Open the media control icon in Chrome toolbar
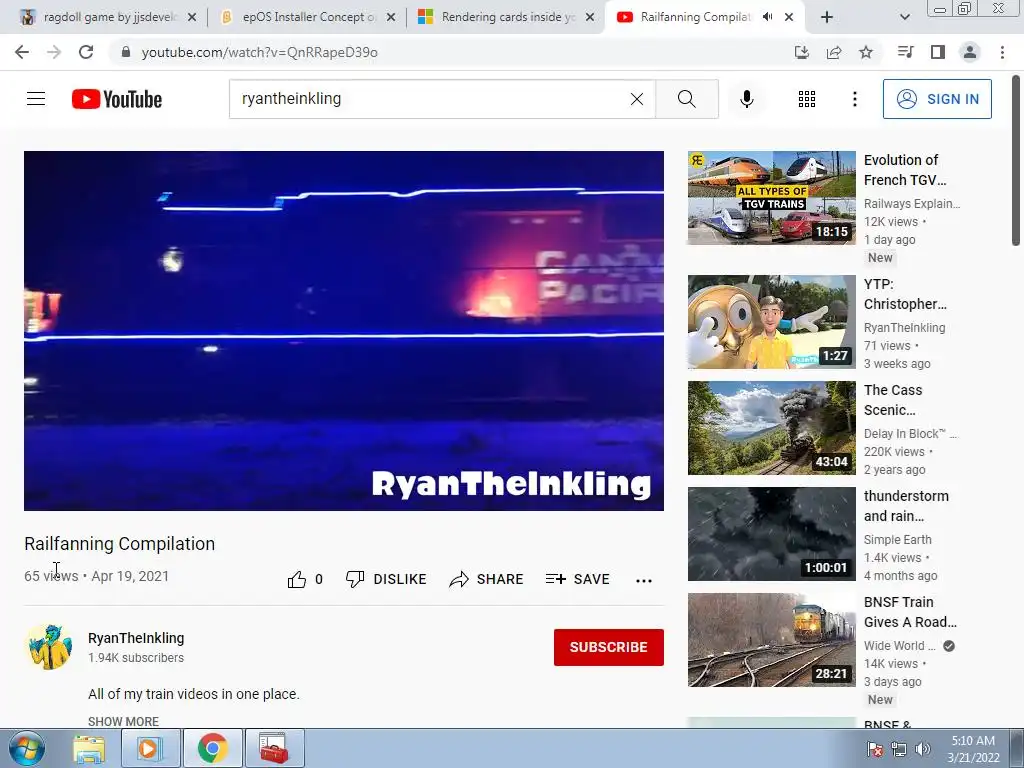 906,52
